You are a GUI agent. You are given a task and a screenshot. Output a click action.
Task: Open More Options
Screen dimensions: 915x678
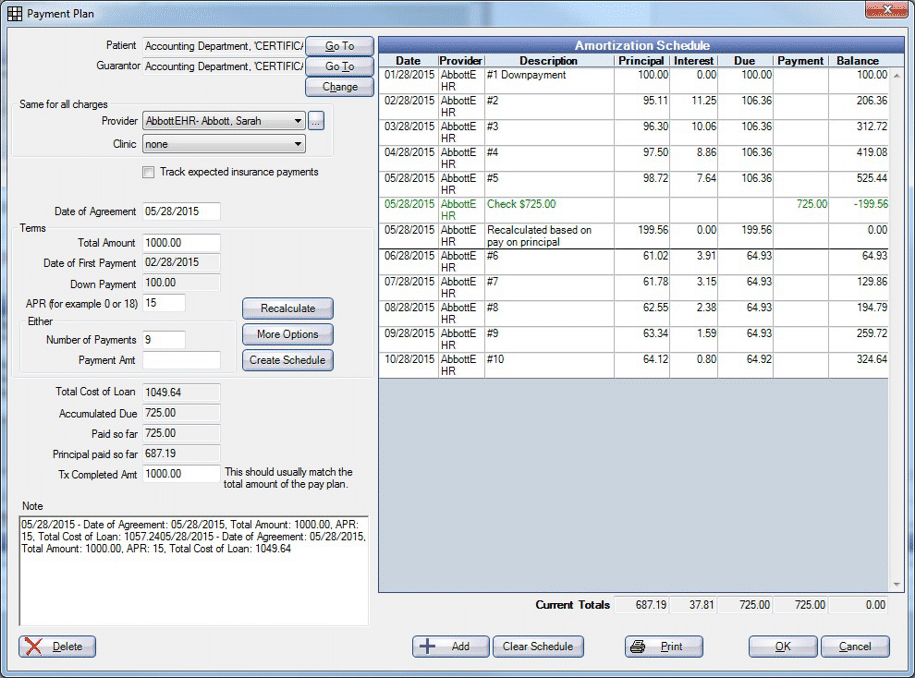pos(287,334)
